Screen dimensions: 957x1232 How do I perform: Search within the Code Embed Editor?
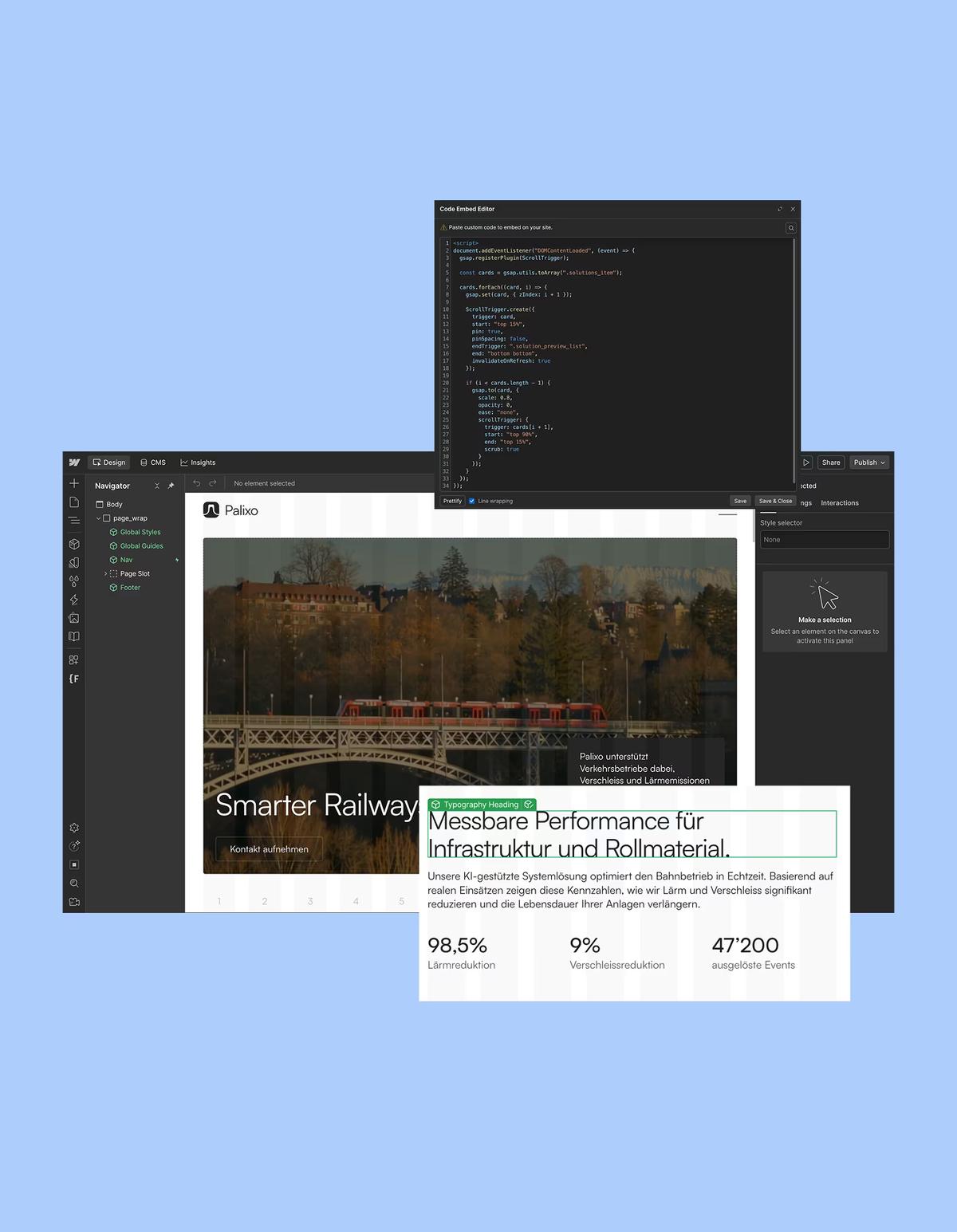[x=791, y=228]
